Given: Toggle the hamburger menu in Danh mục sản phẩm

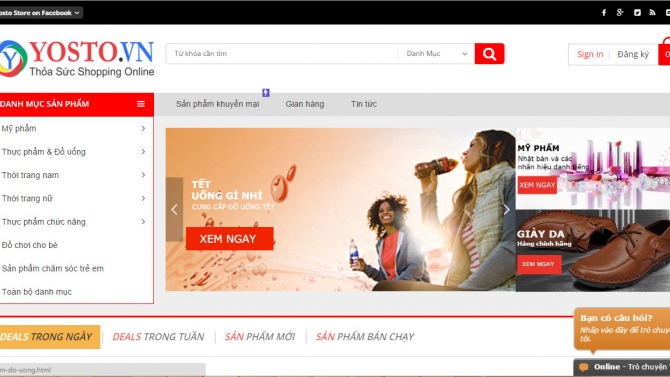Looking at the screenshot, I should [x=141, y=104].
